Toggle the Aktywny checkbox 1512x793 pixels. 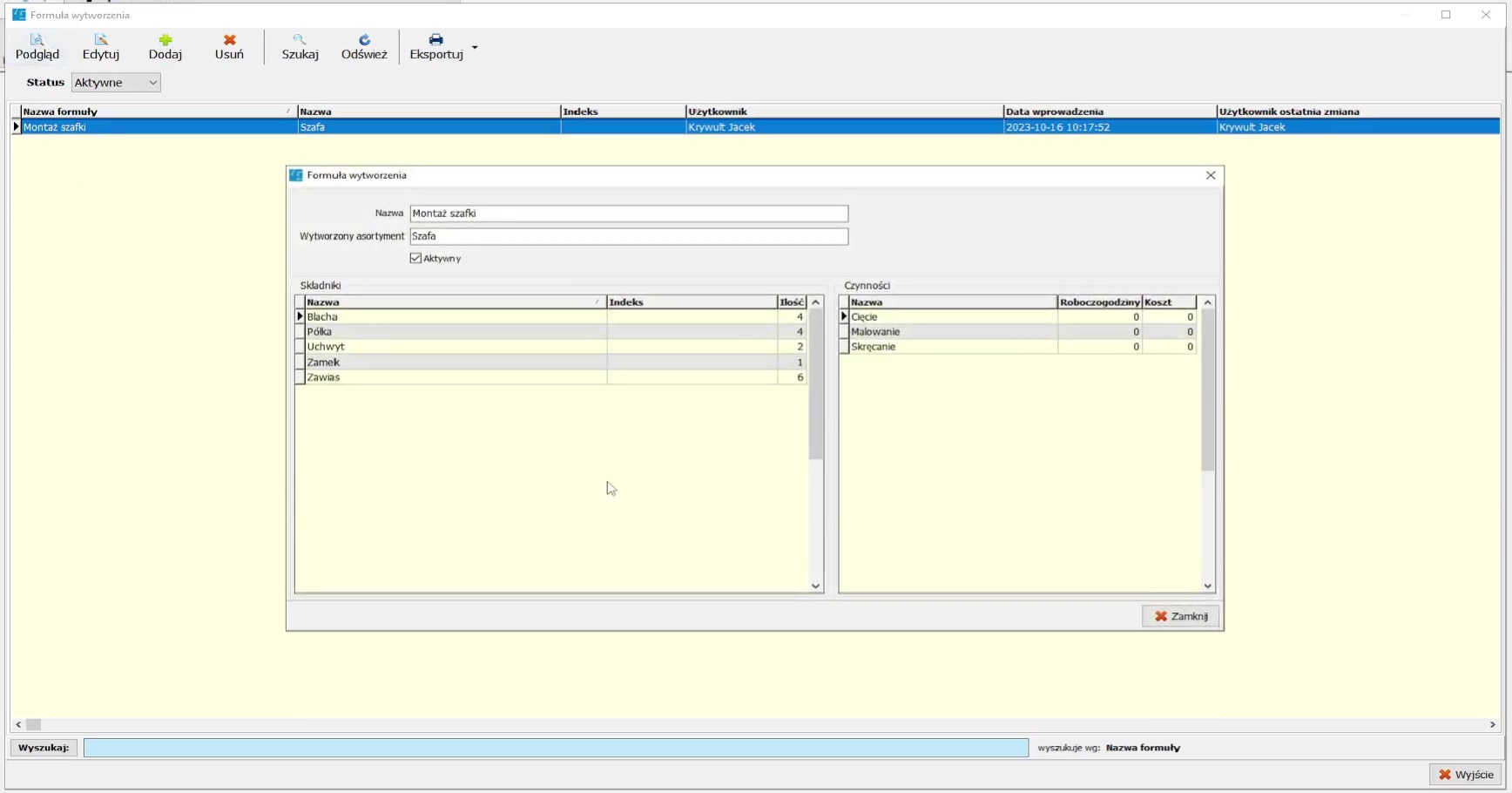[x=416, y=259]
